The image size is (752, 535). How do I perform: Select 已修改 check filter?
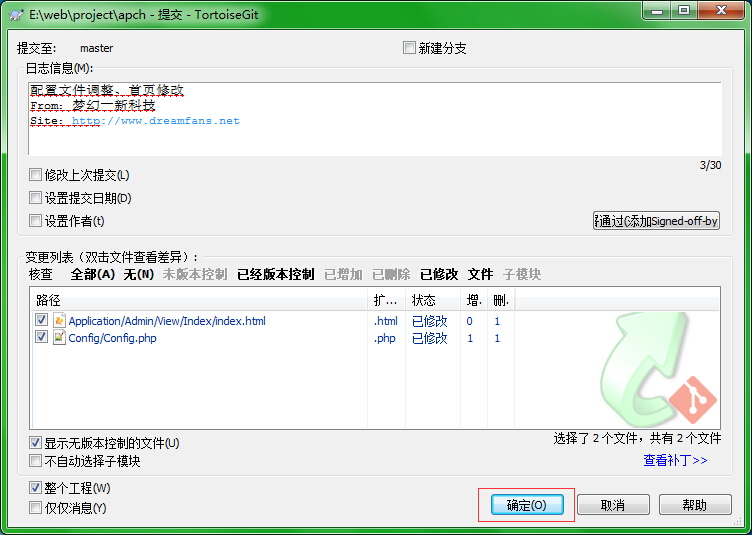coord(439,274)
